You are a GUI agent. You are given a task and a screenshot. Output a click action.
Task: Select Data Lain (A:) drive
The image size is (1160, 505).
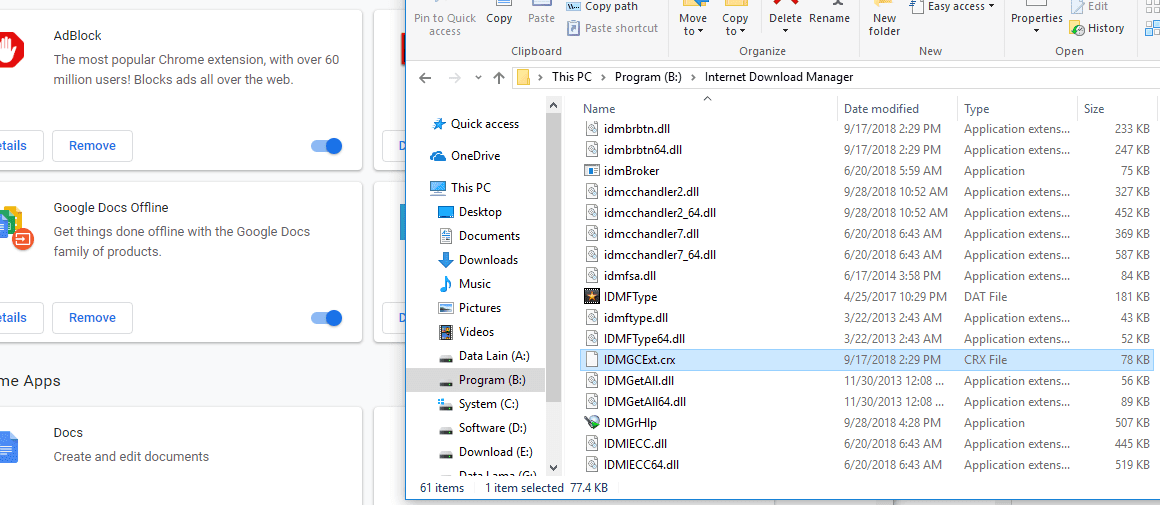[x=484, y=356]
